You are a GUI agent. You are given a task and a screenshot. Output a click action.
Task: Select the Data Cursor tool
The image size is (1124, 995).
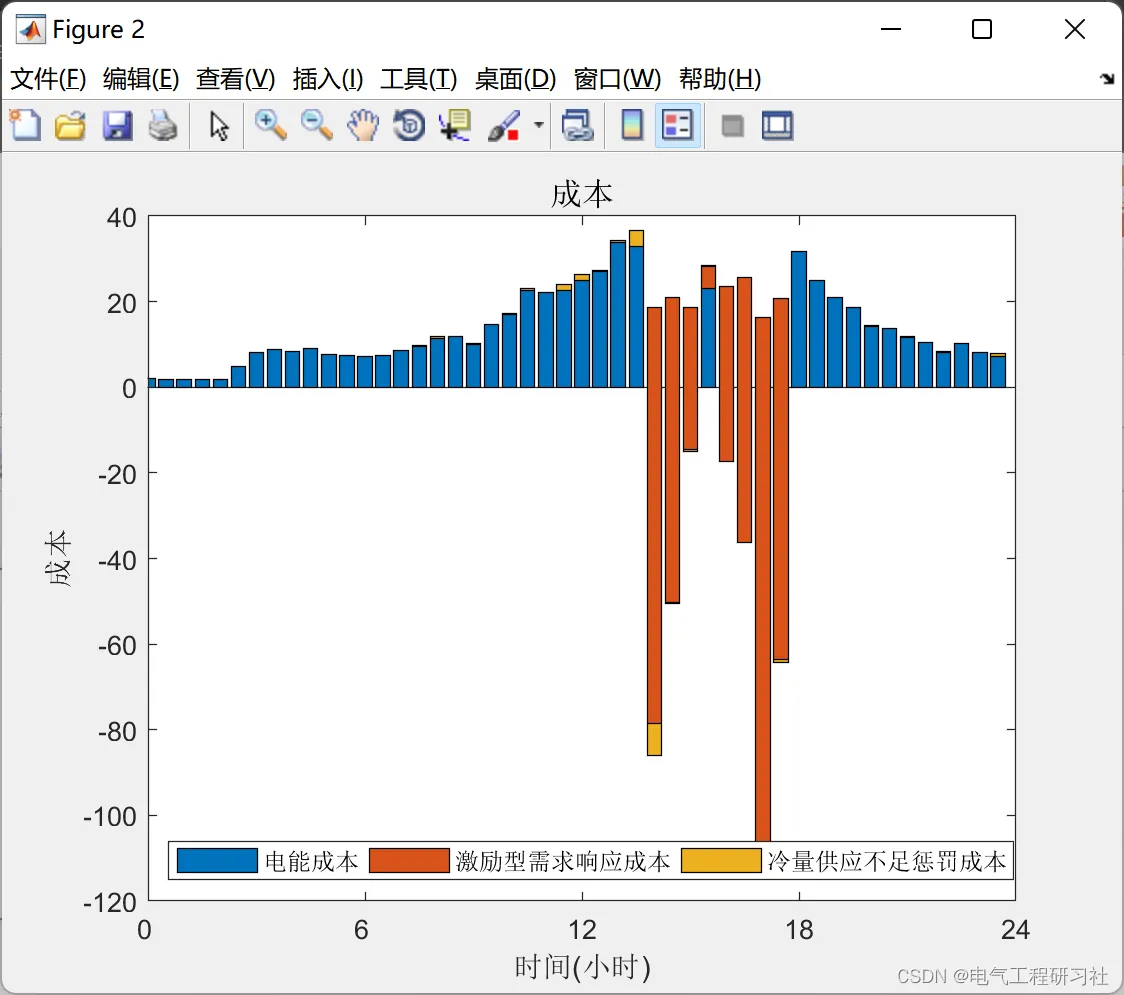click(455, 125)
